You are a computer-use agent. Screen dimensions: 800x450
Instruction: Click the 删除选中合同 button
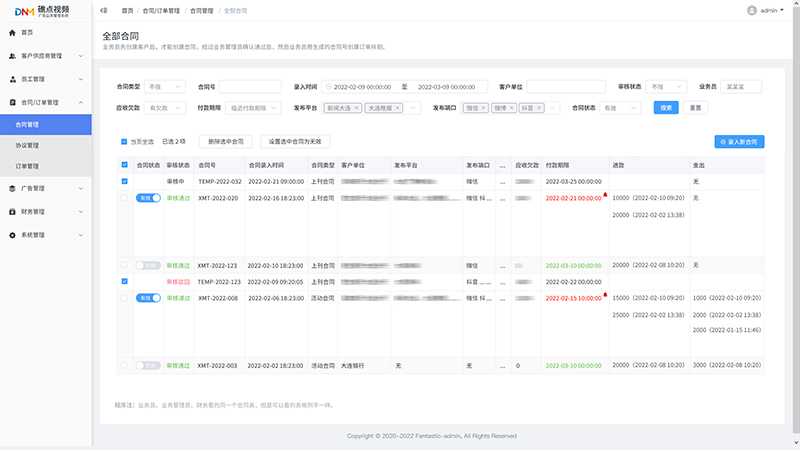226,142
